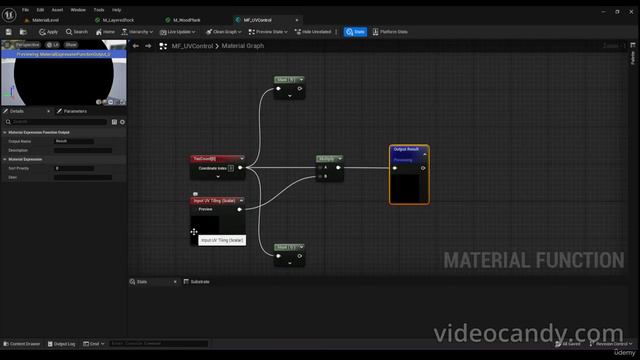This screenshot has width=640, height=360.
Task: Open the bottom Mask node dropdown arrow
Action: [301, 247]
